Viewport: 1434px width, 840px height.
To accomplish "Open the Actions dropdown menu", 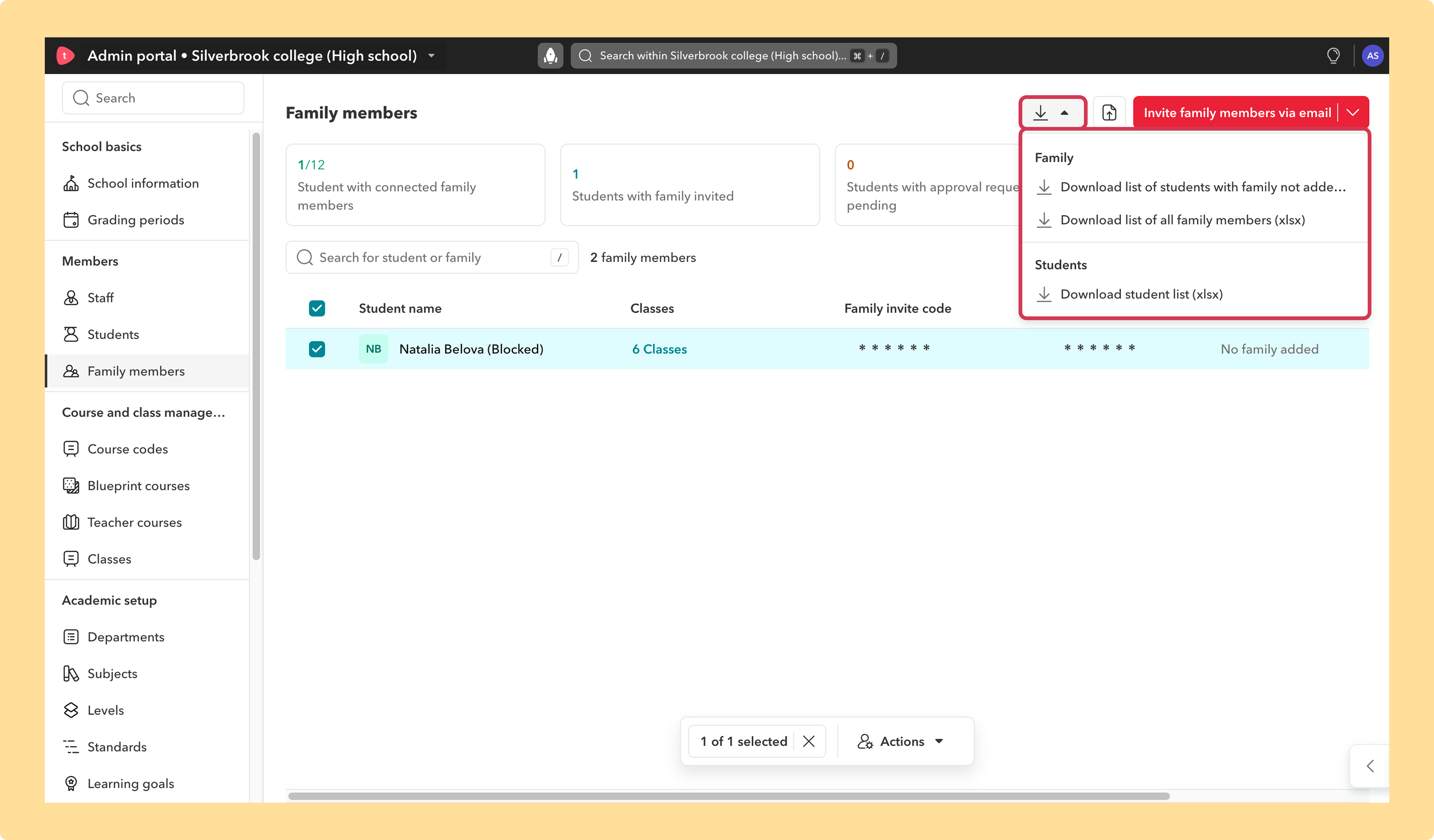I will point(901,742).
